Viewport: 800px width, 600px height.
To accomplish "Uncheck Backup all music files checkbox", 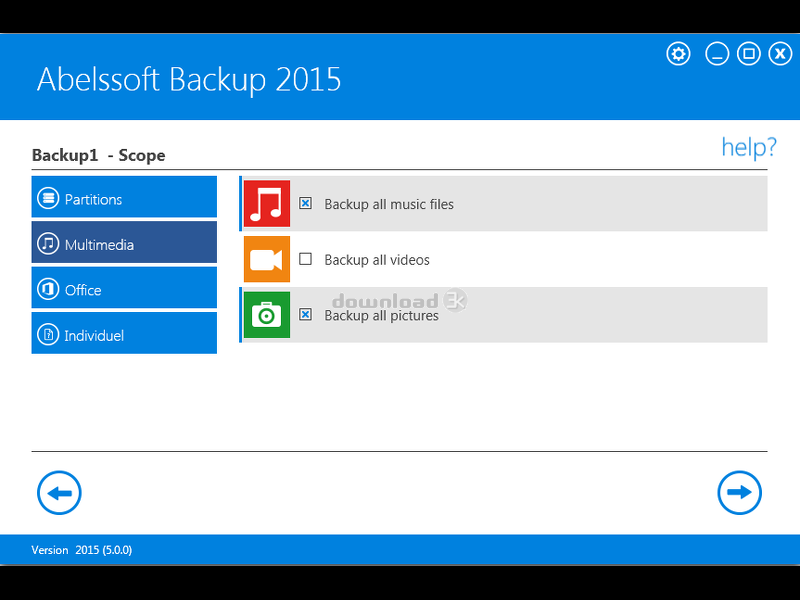I will (x=305, y=203).
